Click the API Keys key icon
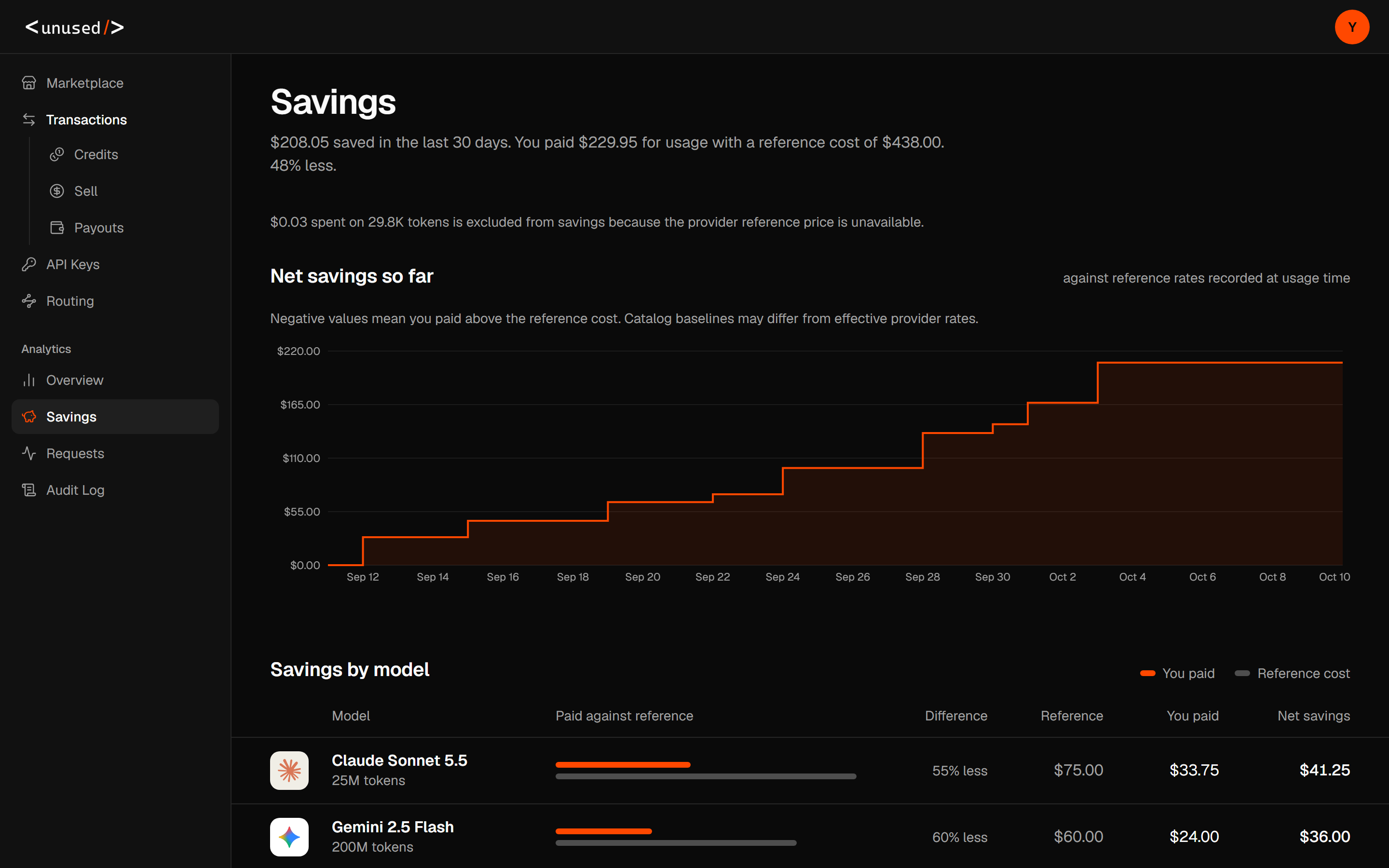 pos(29,264)
